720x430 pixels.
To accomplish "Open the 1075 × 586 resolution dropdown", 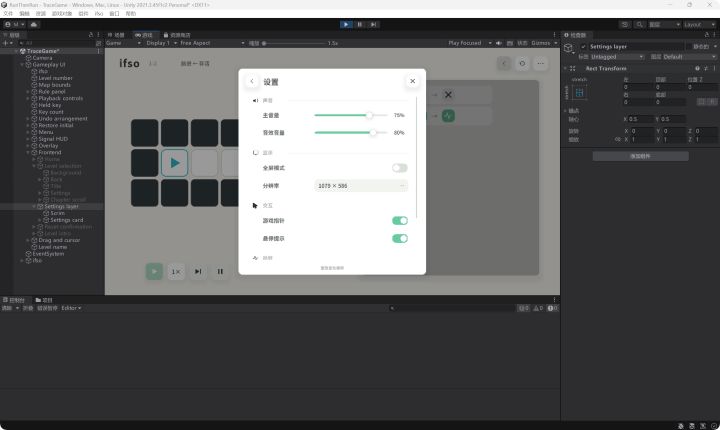I will coord(361,186).
